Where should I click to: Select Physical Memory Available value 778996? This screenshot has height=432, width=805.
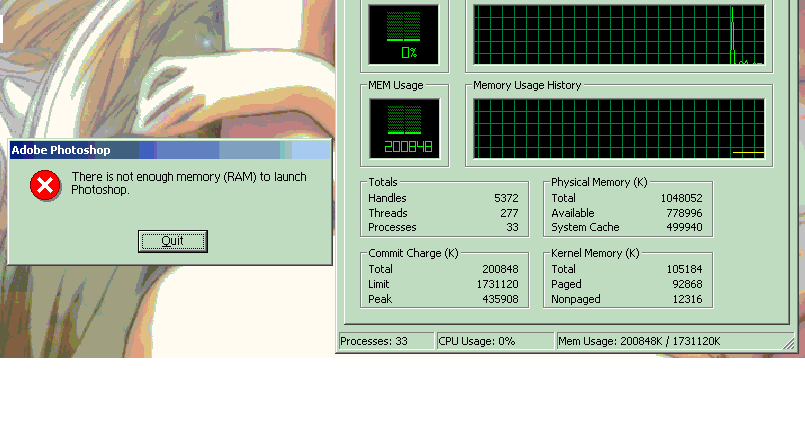[684, 213]
